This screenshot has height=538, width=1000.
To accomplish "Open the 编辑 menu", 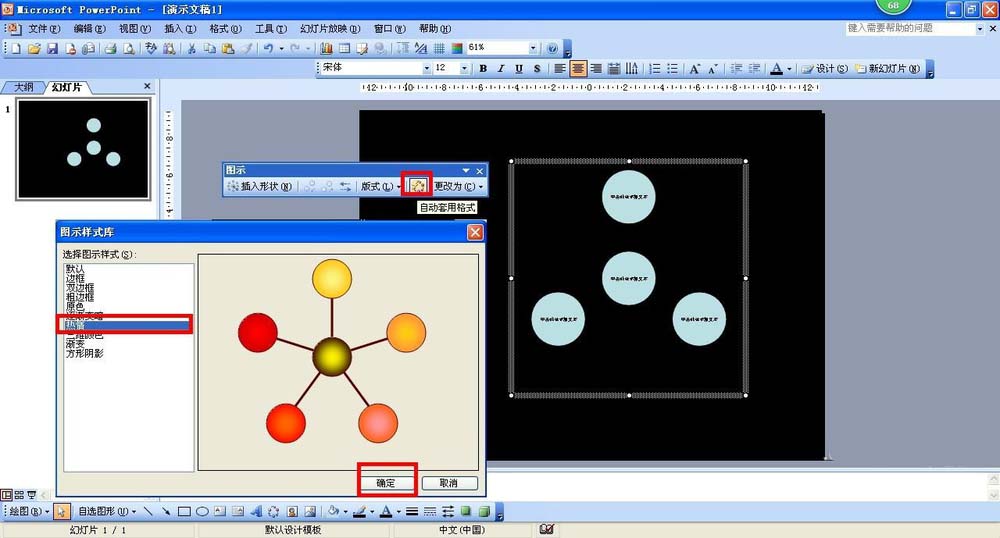I will (x=89, y=29).
